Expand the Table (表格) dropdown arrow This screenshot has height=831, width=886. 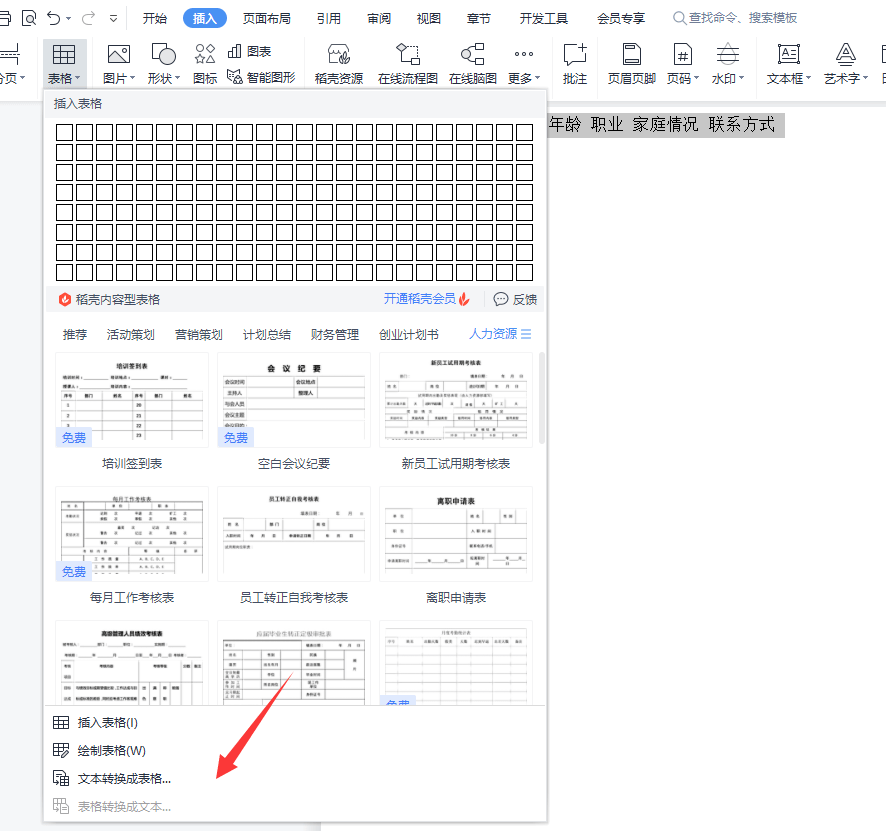click(x=77, y=78)
